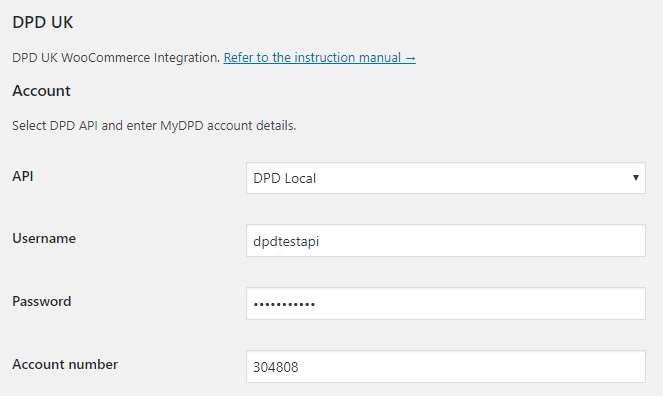Viewport: 663px width, 396px height.
Task: Select the 'DPD UK' page heading text
Action: pos(43,22)
